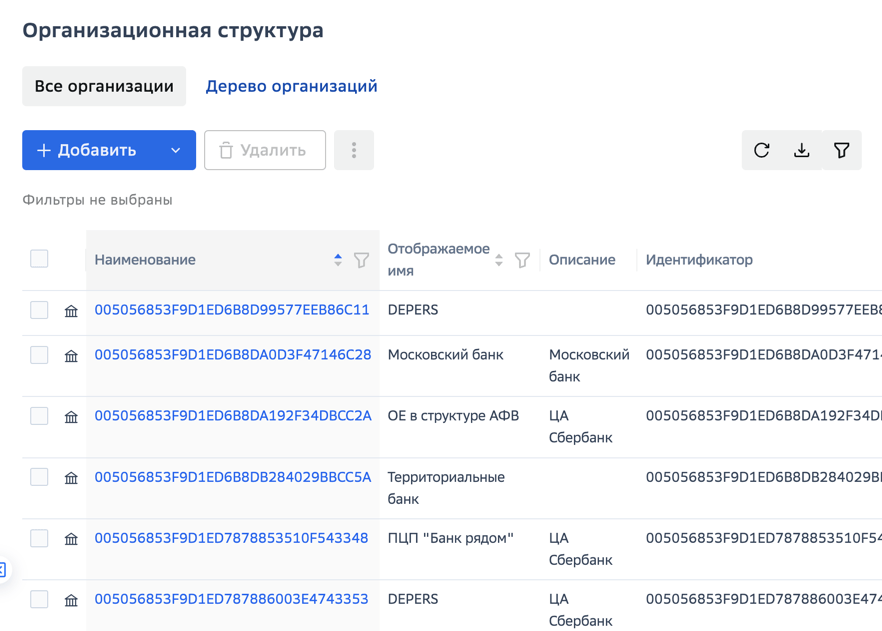This screenshot has height=631, width=882.
Task: Click the Наименование column header label
Action: (x=145, y=260)
